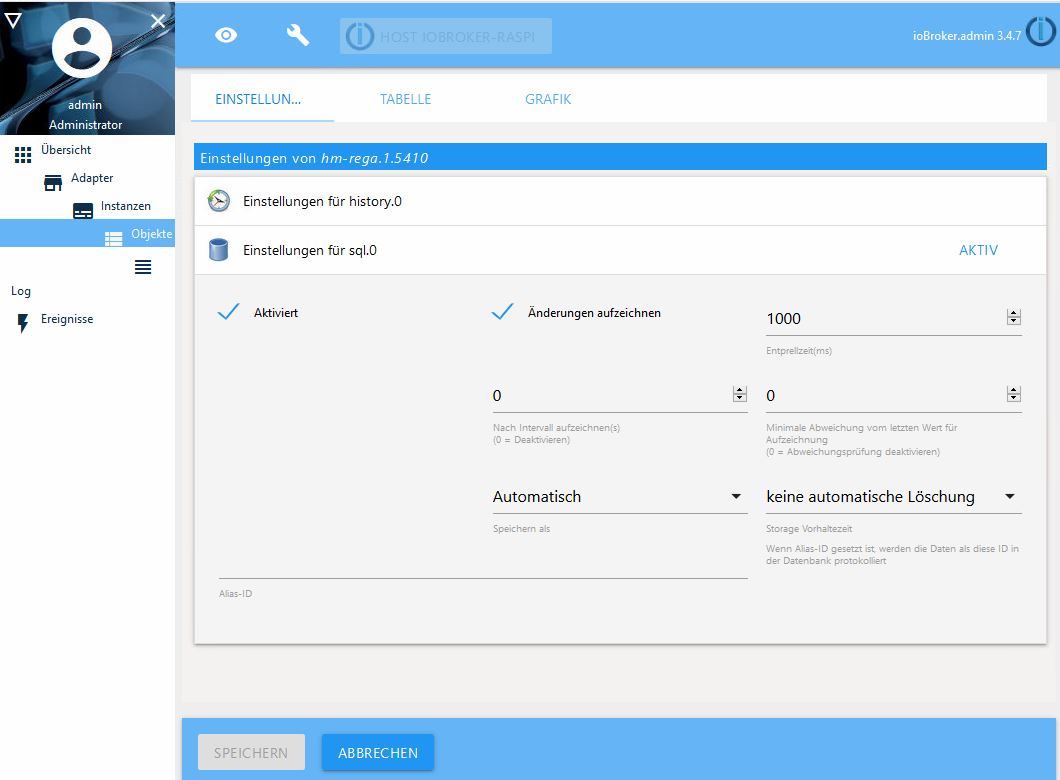Click the Abbrechen button
This screenshot has height=780, width=1060.
tap(378, 752)
